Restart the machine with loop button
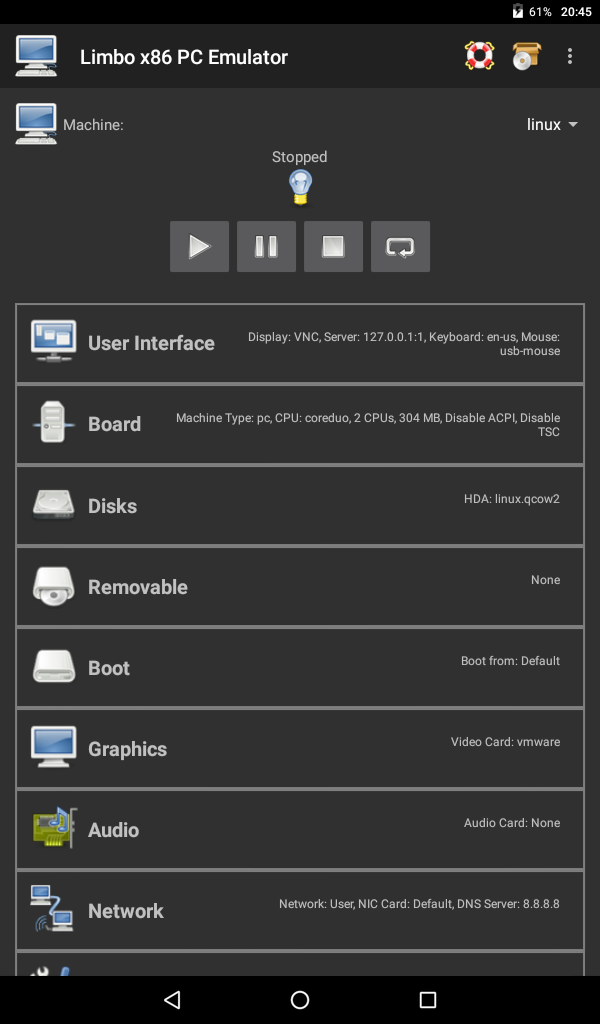 pos(400,246)
